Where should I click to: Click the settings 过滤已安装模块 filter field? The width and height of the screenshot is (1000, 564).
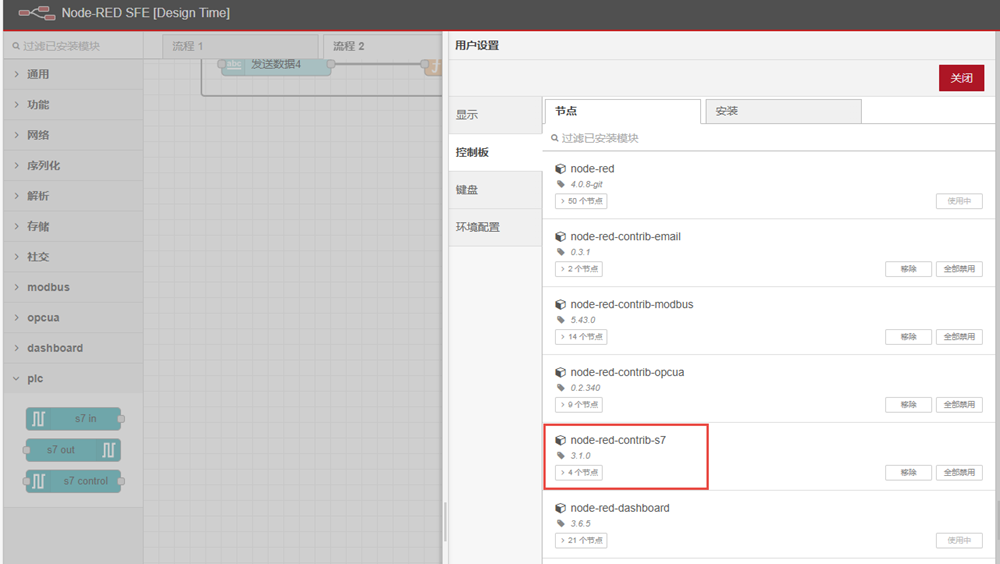point(768,138)
